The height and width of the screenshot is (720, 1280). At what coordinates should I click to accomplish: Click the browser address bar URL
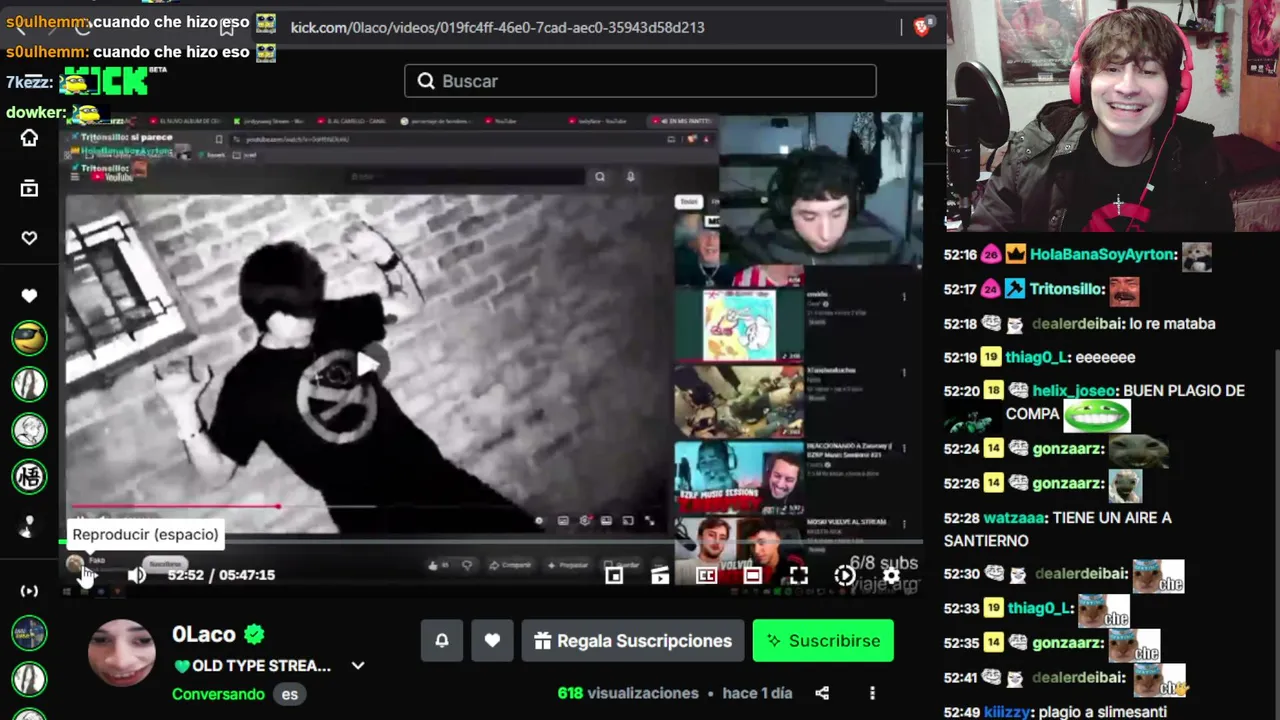coord(497,27)
